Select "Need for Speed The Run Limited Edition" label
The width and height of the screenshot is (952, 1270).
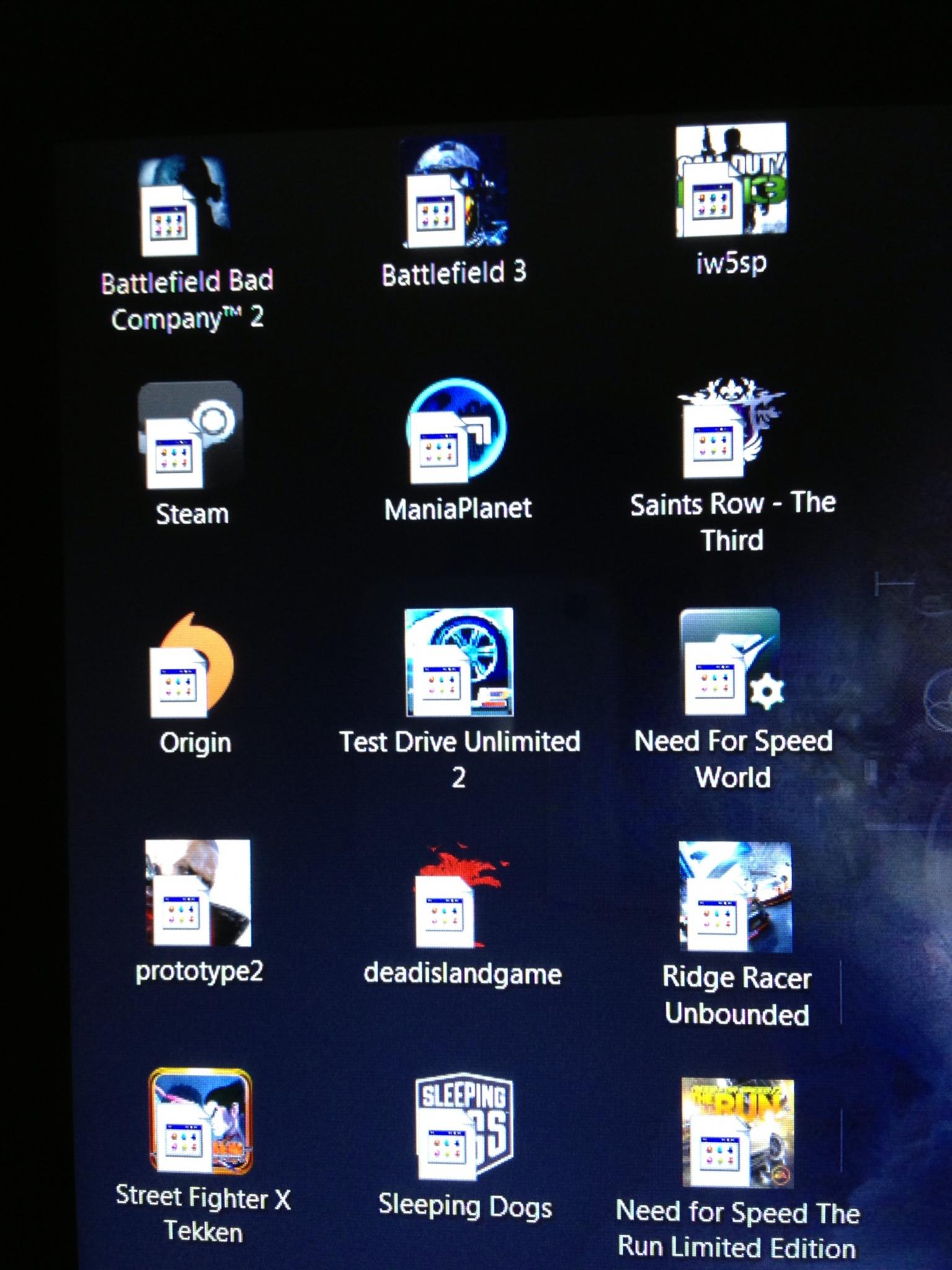[x=738, y=1230]
